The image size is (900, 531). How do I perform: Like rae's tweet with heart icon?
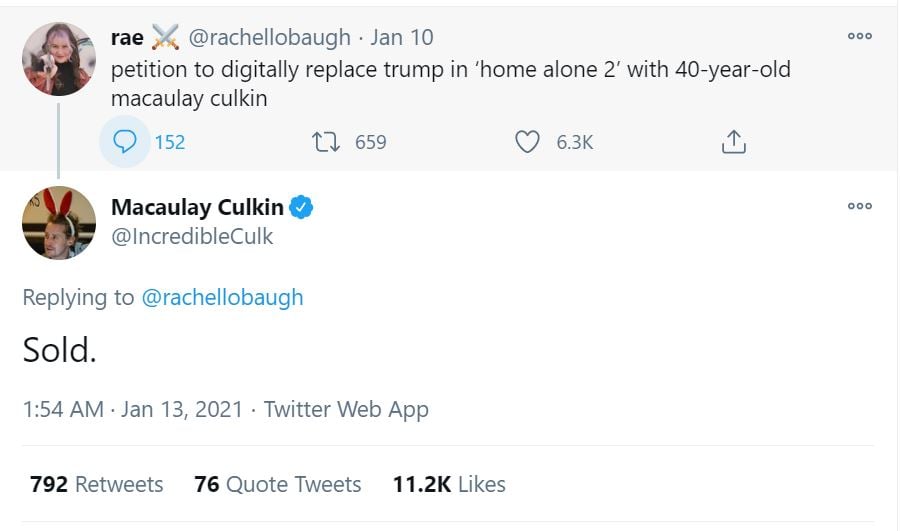click(x=527, y=142)
